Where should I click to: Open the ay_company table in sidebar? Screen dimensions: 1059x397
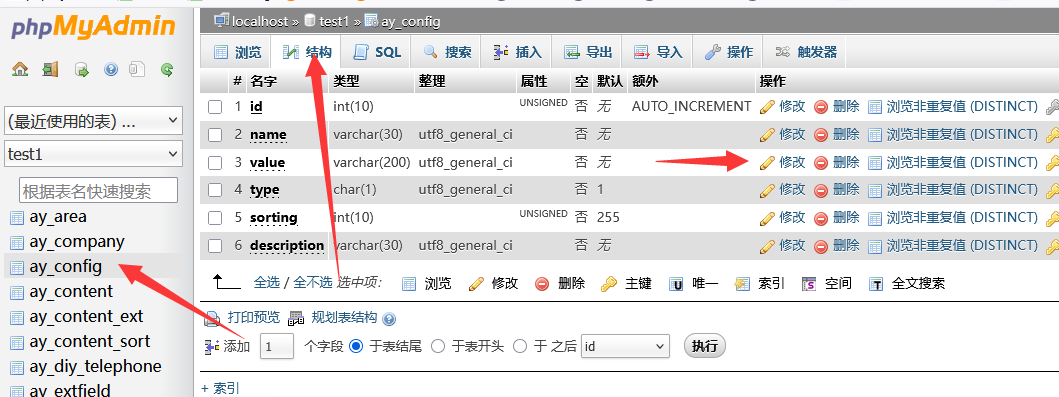click(77, 242)
